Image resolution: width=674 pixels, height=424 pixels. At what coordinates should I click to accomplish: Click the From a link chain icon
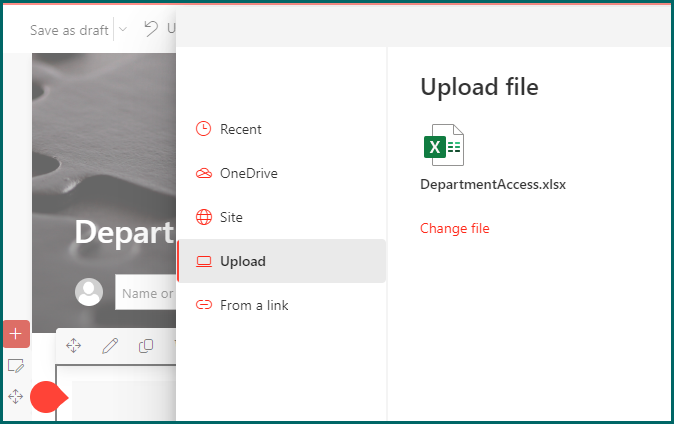[204, 305]
